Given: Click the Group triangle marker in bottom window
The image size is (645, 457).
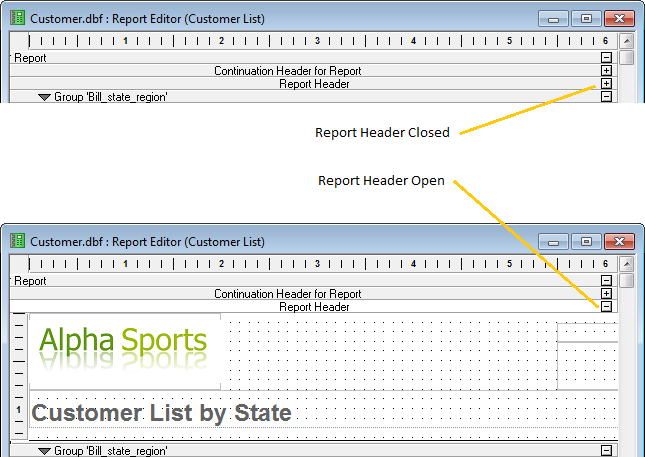Looking at the screenshot, I should pyautogui.click(x=44, y=451).
